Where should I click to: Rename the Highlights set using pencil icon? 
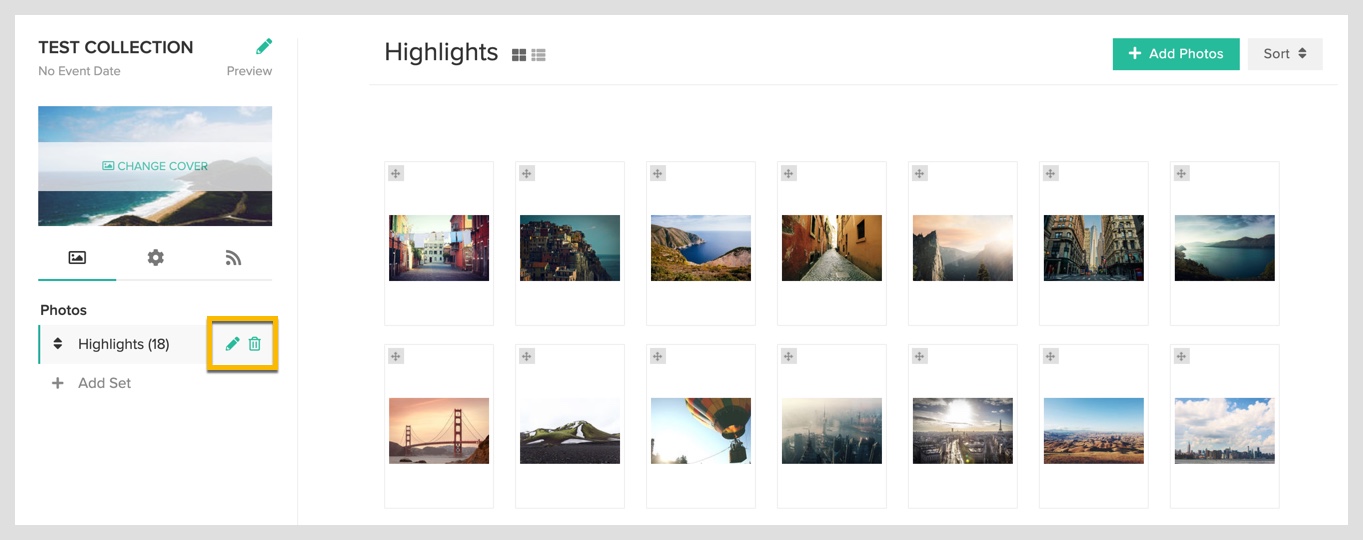(x=232, y=344)
